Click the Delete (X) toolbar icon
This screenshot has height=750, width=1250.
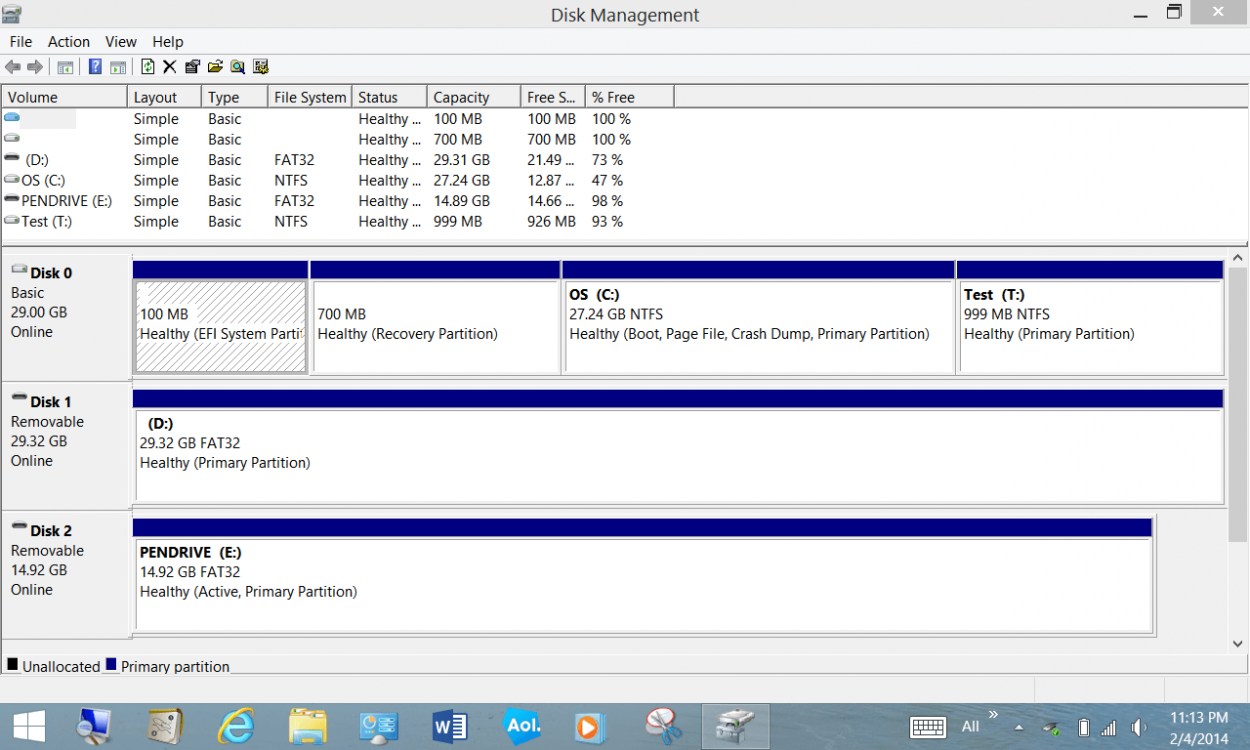[170, 67]
